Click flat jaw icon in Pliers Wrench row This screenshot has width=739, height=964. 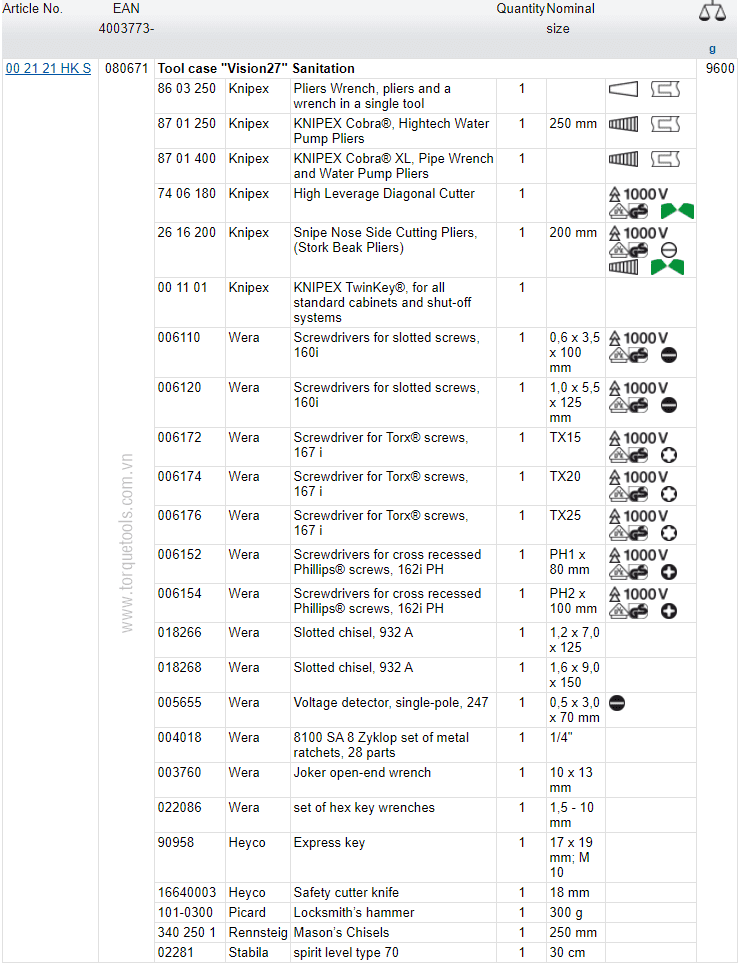(623, 90)
